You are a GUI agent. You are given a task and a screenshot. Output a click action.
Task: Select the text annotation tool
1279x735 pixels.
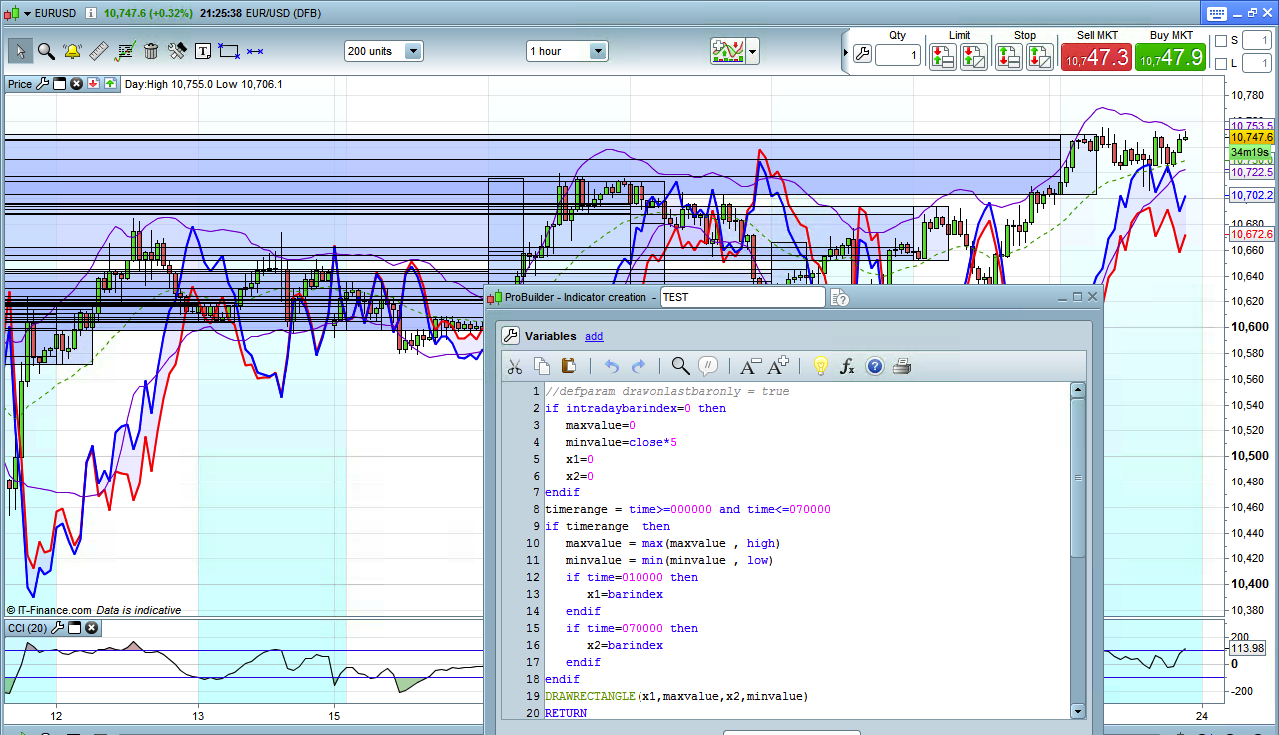point(203,51)
